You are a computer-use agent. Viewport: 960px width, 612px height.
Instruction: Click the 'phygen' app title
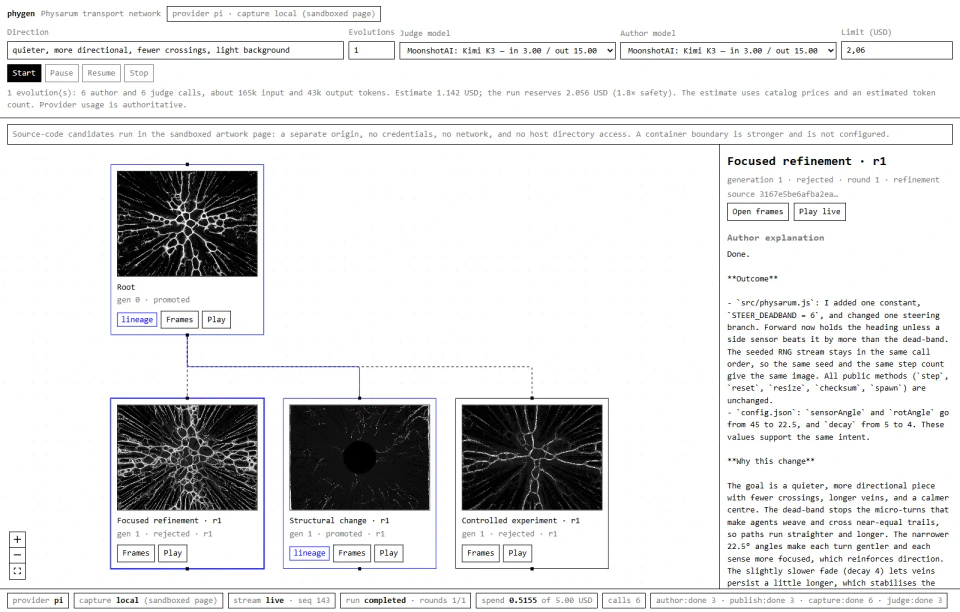point(21,13)
